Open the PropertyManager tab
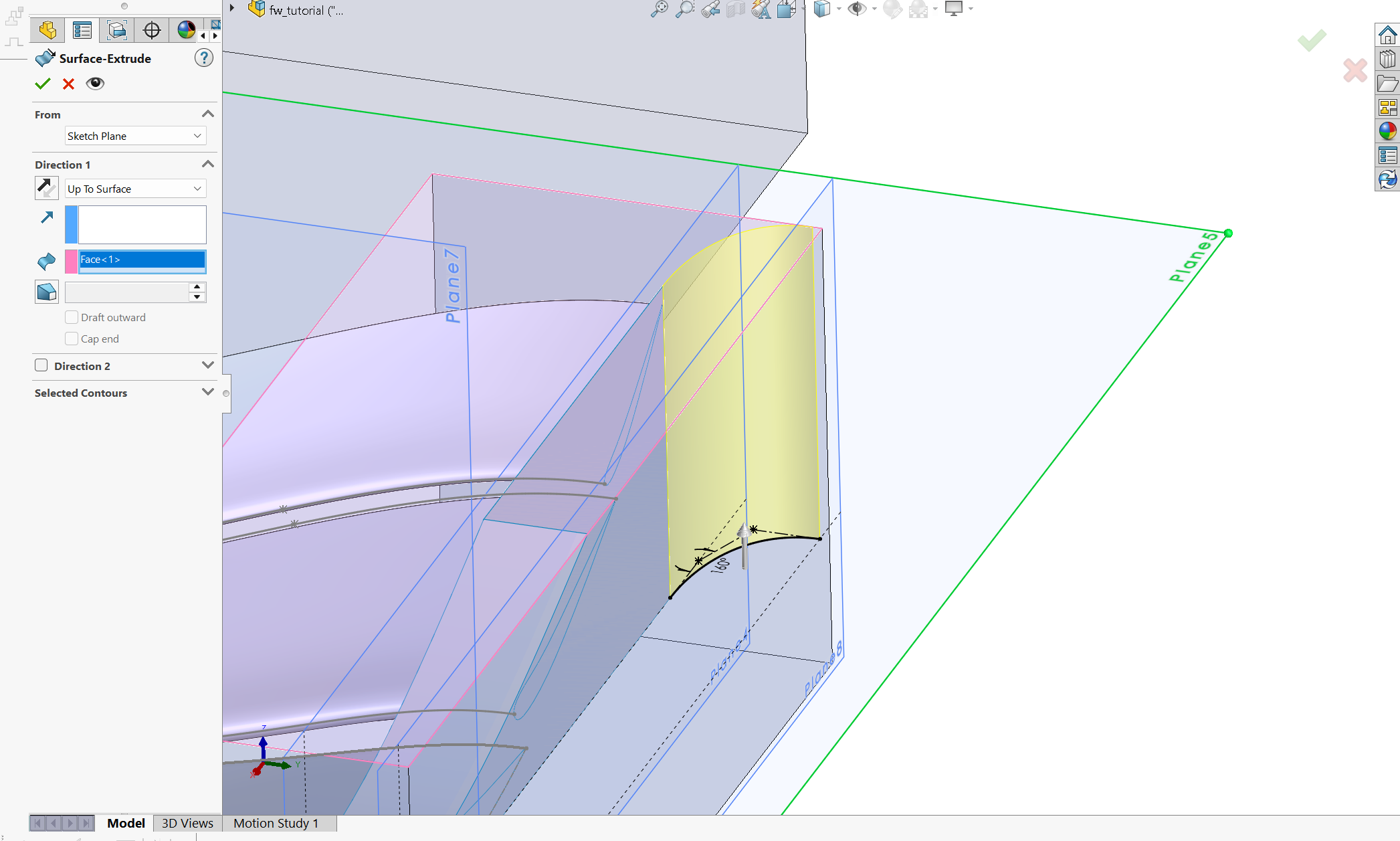The image size is (1400, 841). pyautogui.click(x=82, y=30)
